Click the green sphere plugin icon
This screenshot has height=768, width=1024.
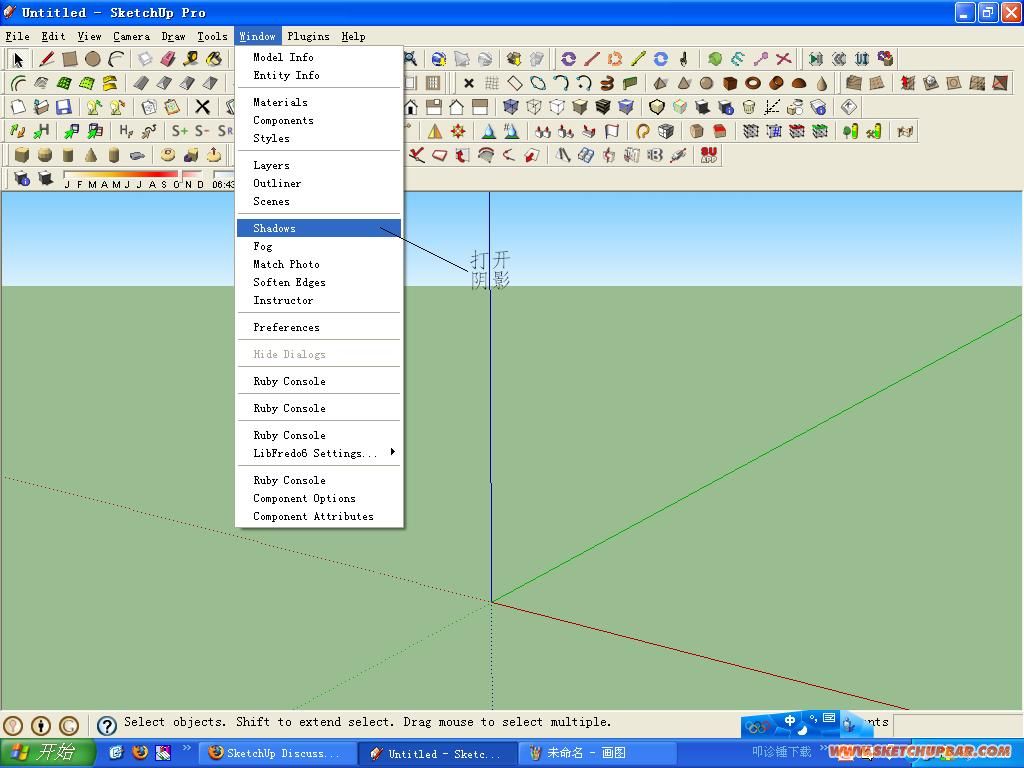715,59
